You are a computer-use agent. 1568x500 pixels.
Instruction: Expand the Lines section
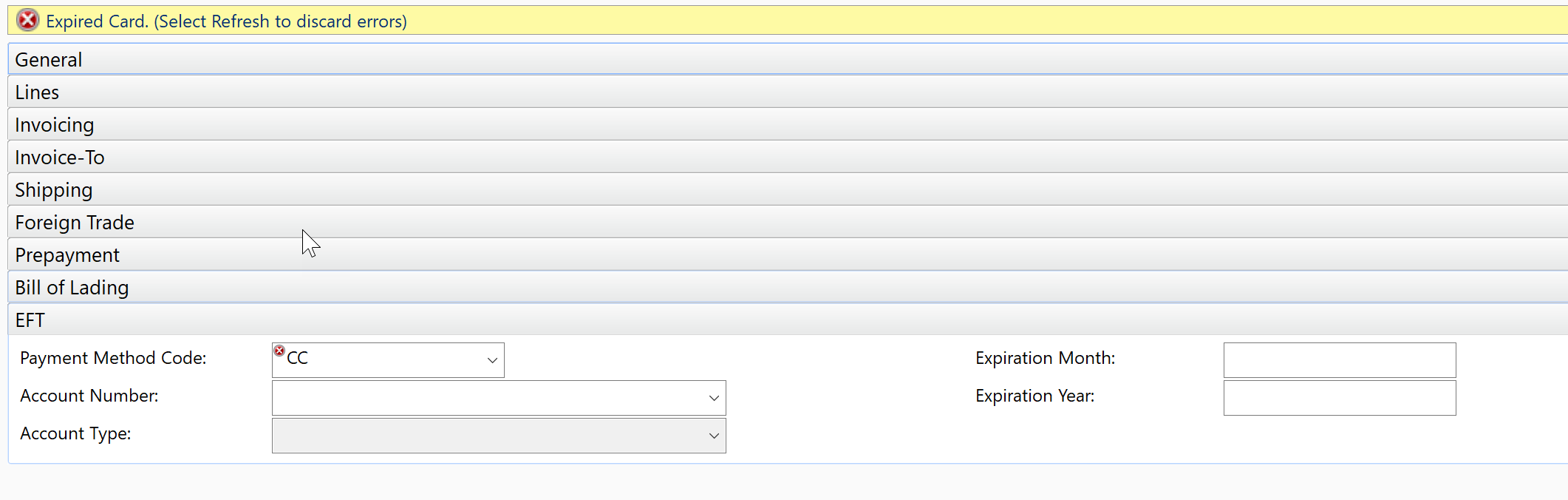coord(788,92)
